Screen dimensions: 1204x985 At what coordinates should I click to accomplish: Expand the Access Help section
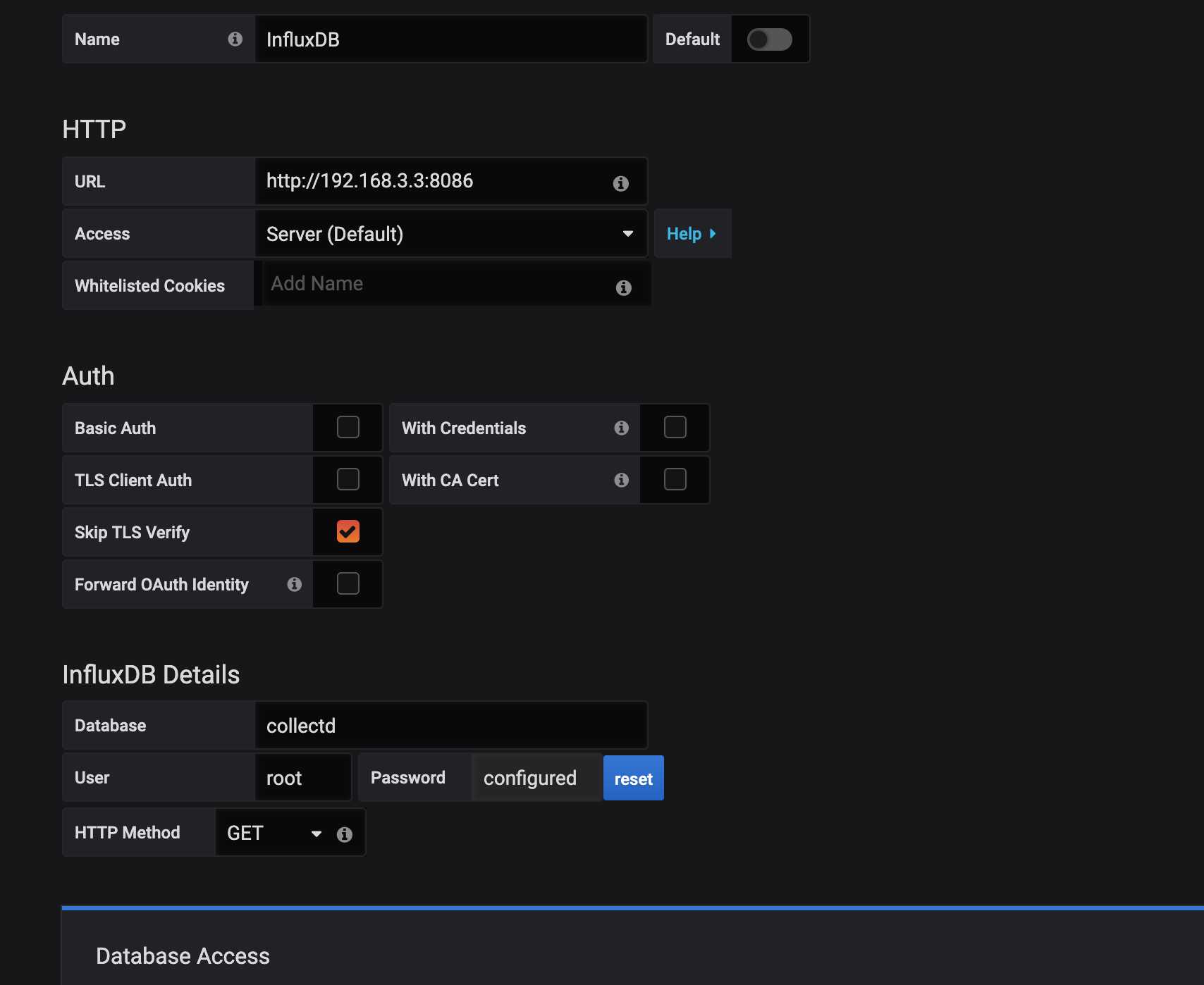point(692,234)
